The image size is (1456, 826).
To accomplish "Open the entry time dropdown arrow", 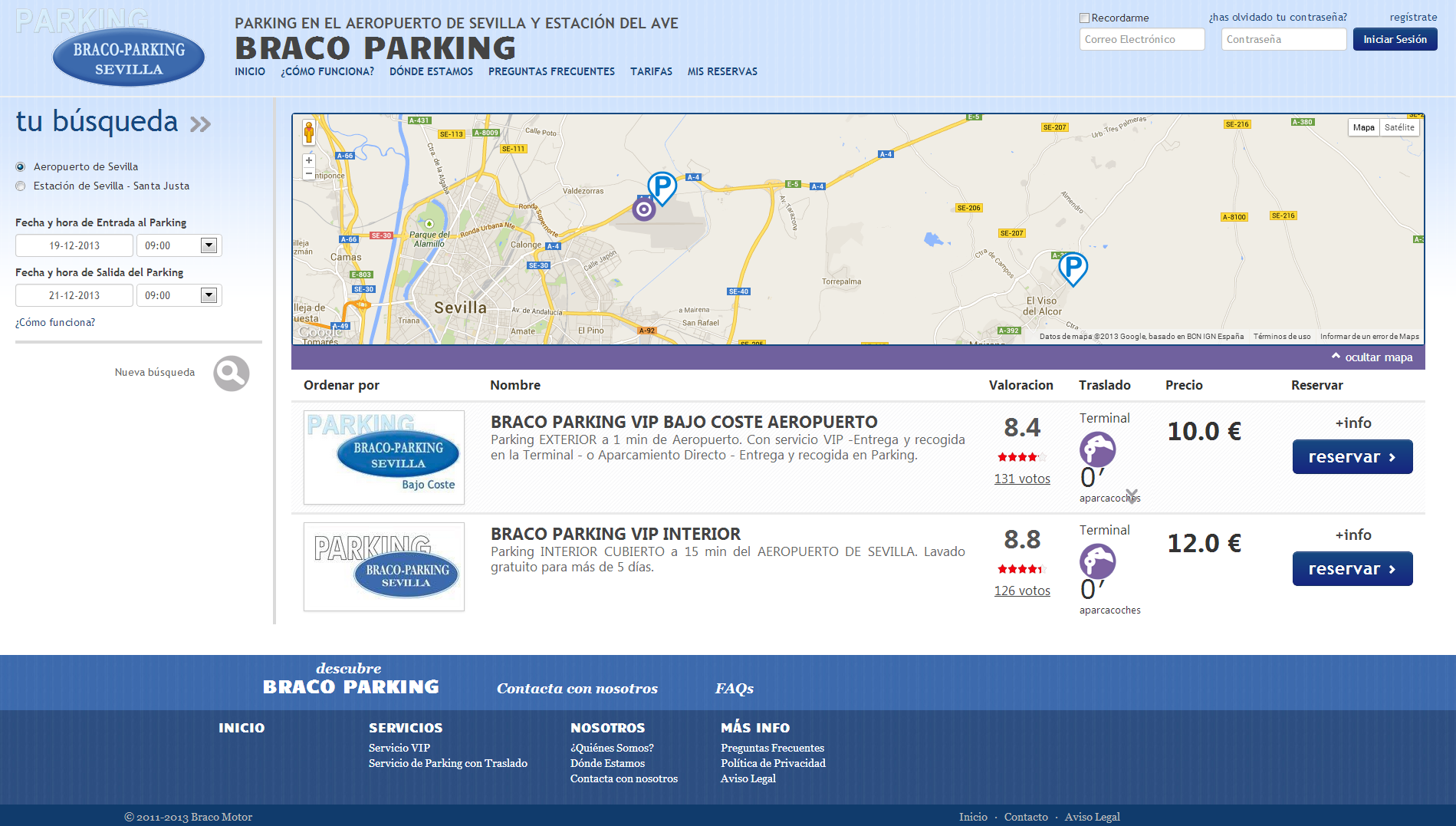I will (x=209, y=245).
